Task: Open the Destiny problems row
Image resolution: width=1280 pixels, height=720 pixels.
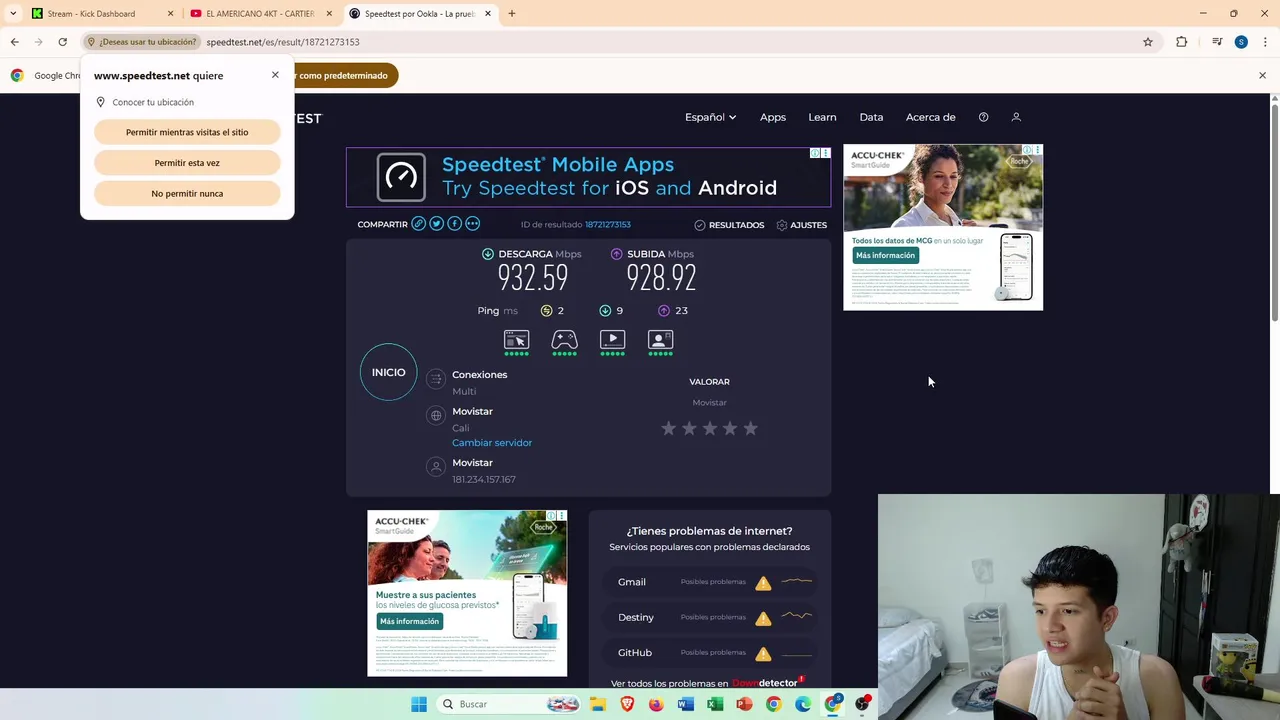Action: [x=710, y=617]
